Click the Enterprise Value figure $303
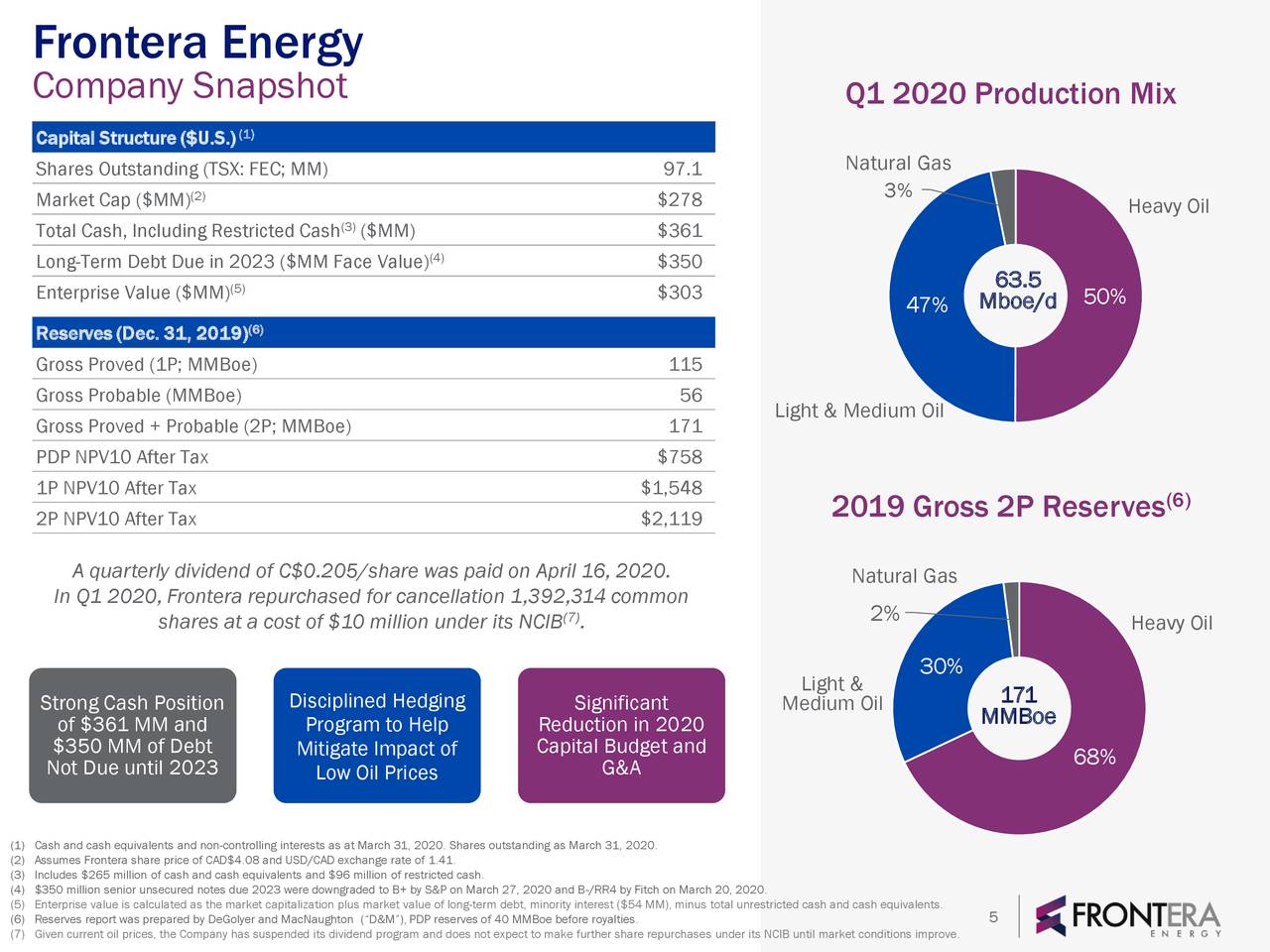 tap(680, 293)
